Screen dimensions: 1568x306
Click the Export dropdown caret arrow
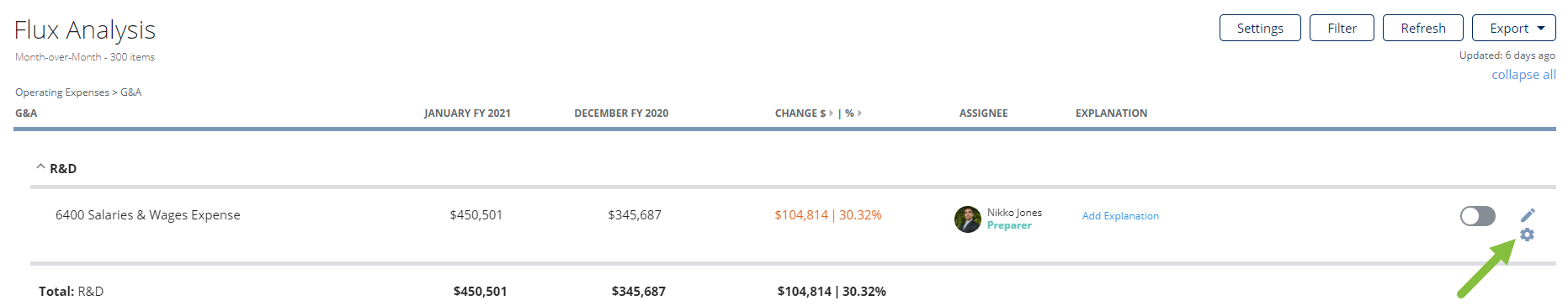(1541, 28)
